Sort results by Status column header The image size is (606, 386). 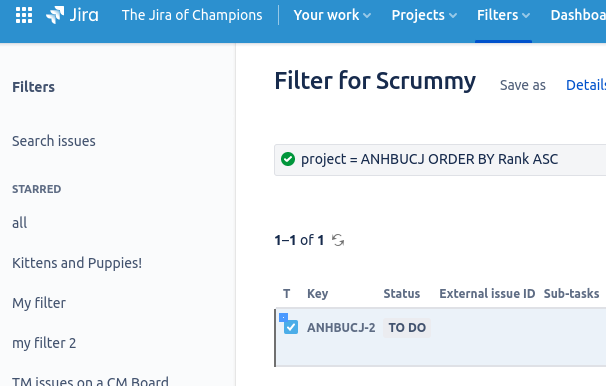click(x=402, y=294)
